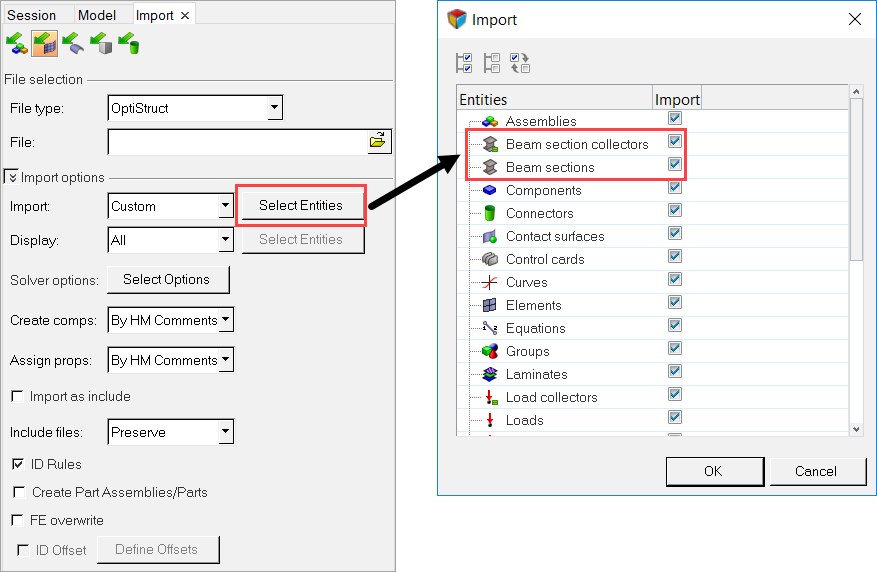Toggle Import checkbox for Beam section collectors
The width and height of the screenshot is (877, 572).
[x=675, y=141]
